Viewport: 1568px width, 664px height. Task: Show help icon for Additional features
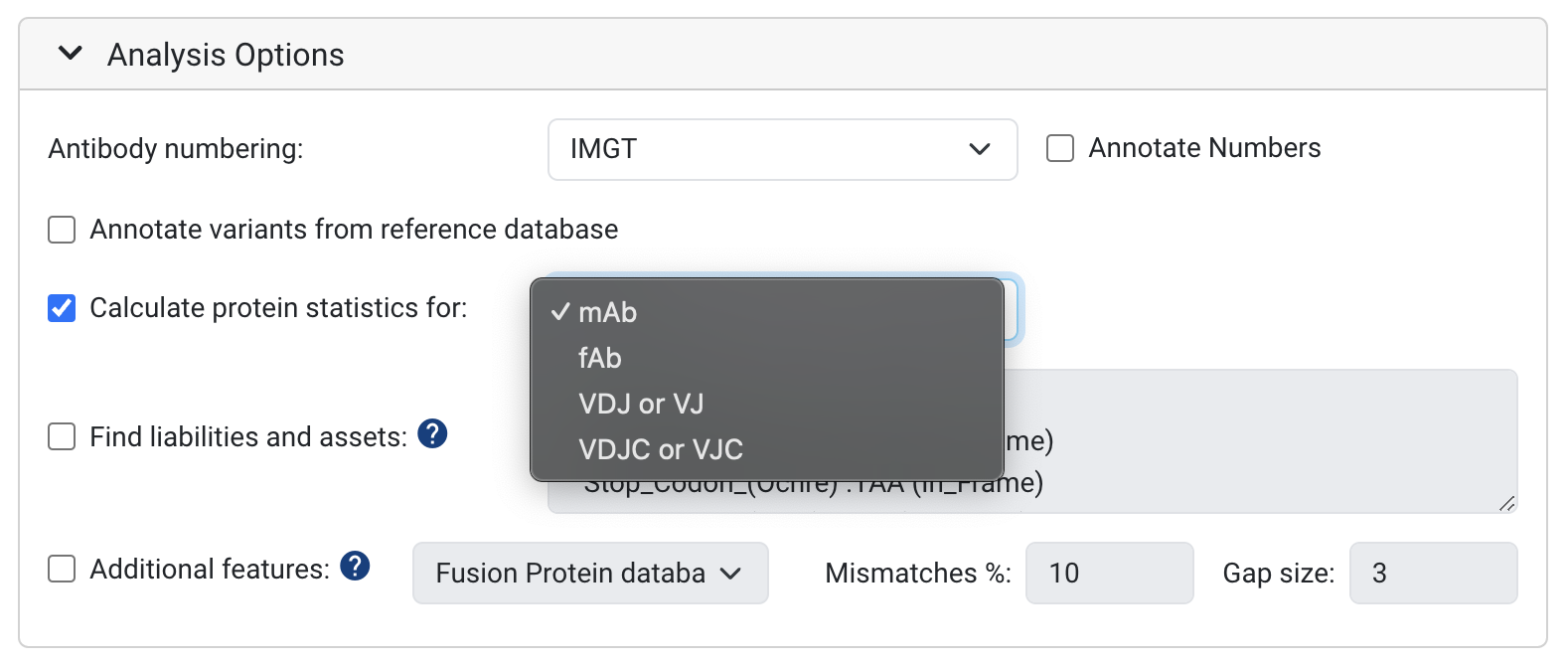[355, 567]
